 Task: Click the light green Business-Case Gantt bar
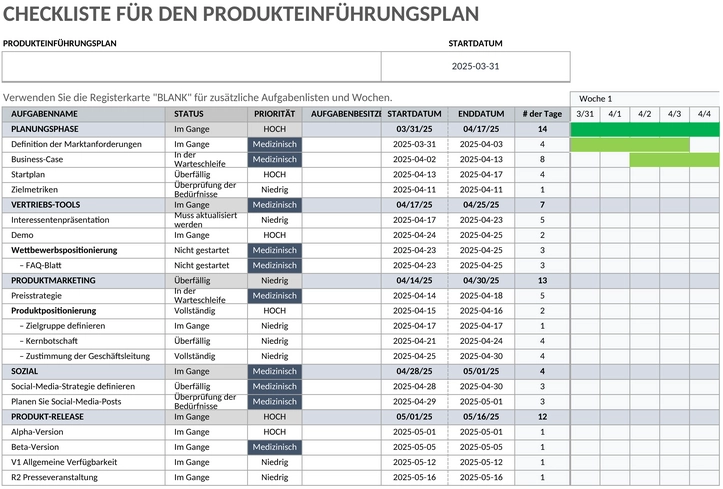click(x=674, y=160)
